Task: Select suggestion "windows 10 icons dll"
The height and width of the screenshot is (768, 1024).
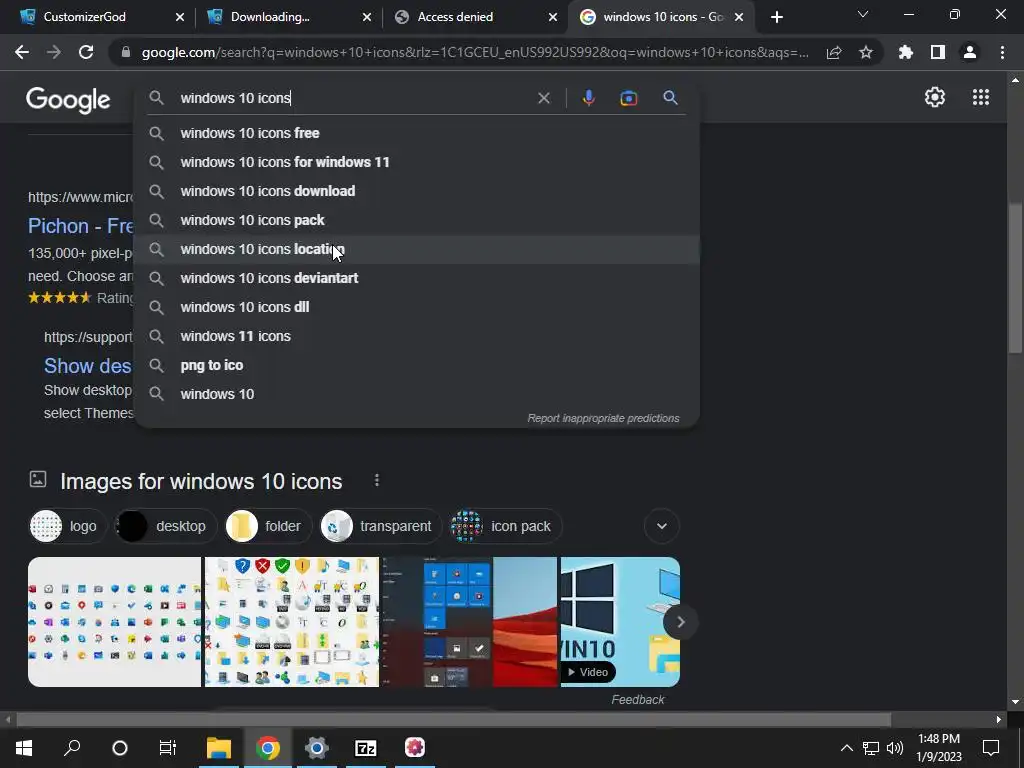Action: tap(417, 307)
